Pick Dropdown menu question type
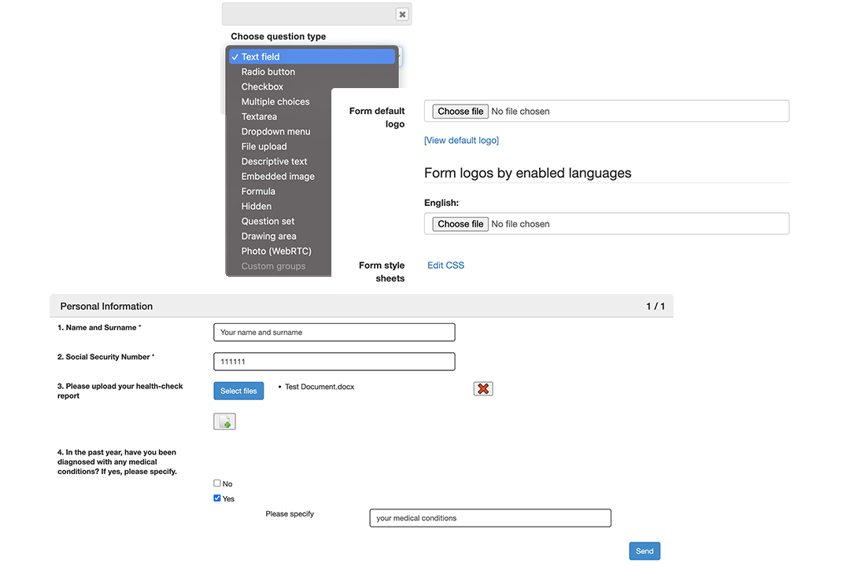The height and width of the screenshot is (566, 850). click(275, 131)
